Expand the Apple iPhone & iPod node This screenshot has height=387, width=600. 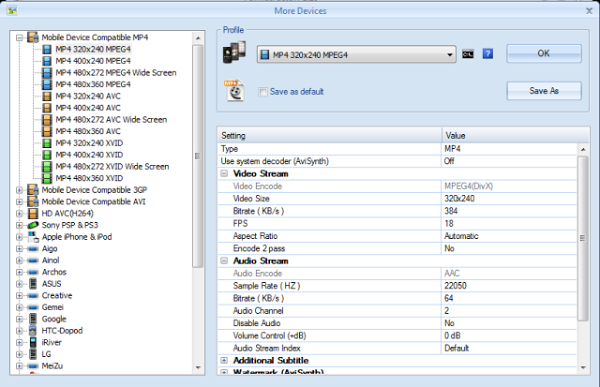tap(19, 237)
